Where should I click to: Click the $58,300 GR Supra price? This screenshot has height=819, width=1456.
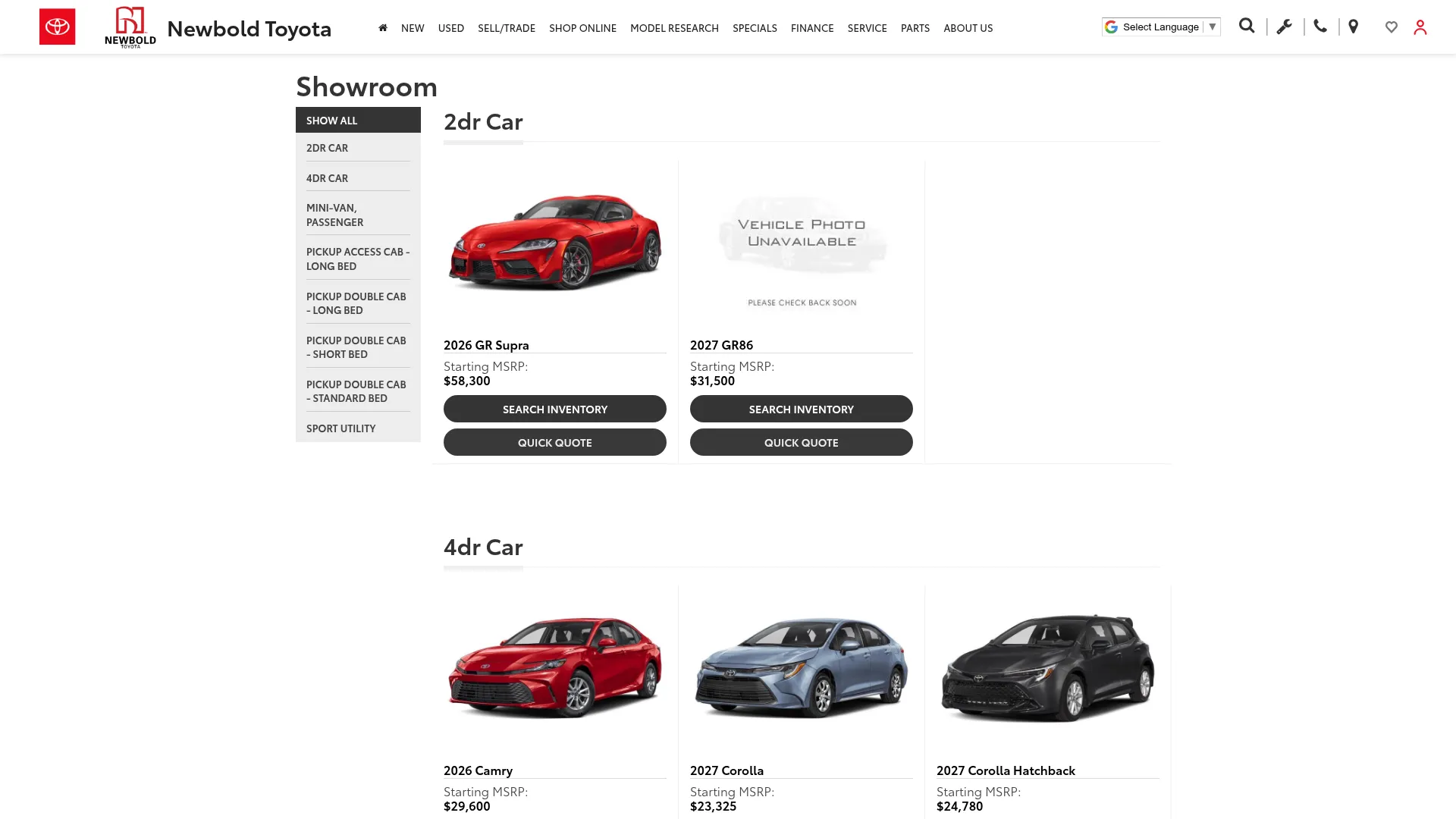tap(467, 380)
